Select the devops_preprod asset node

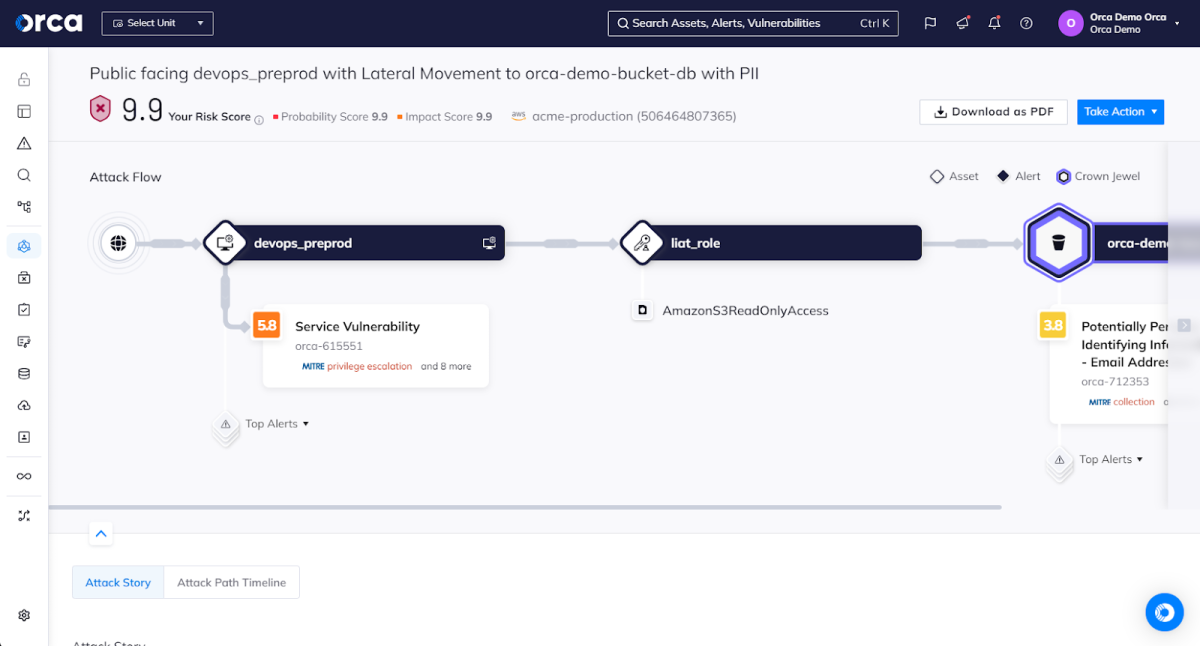[355, 243]
